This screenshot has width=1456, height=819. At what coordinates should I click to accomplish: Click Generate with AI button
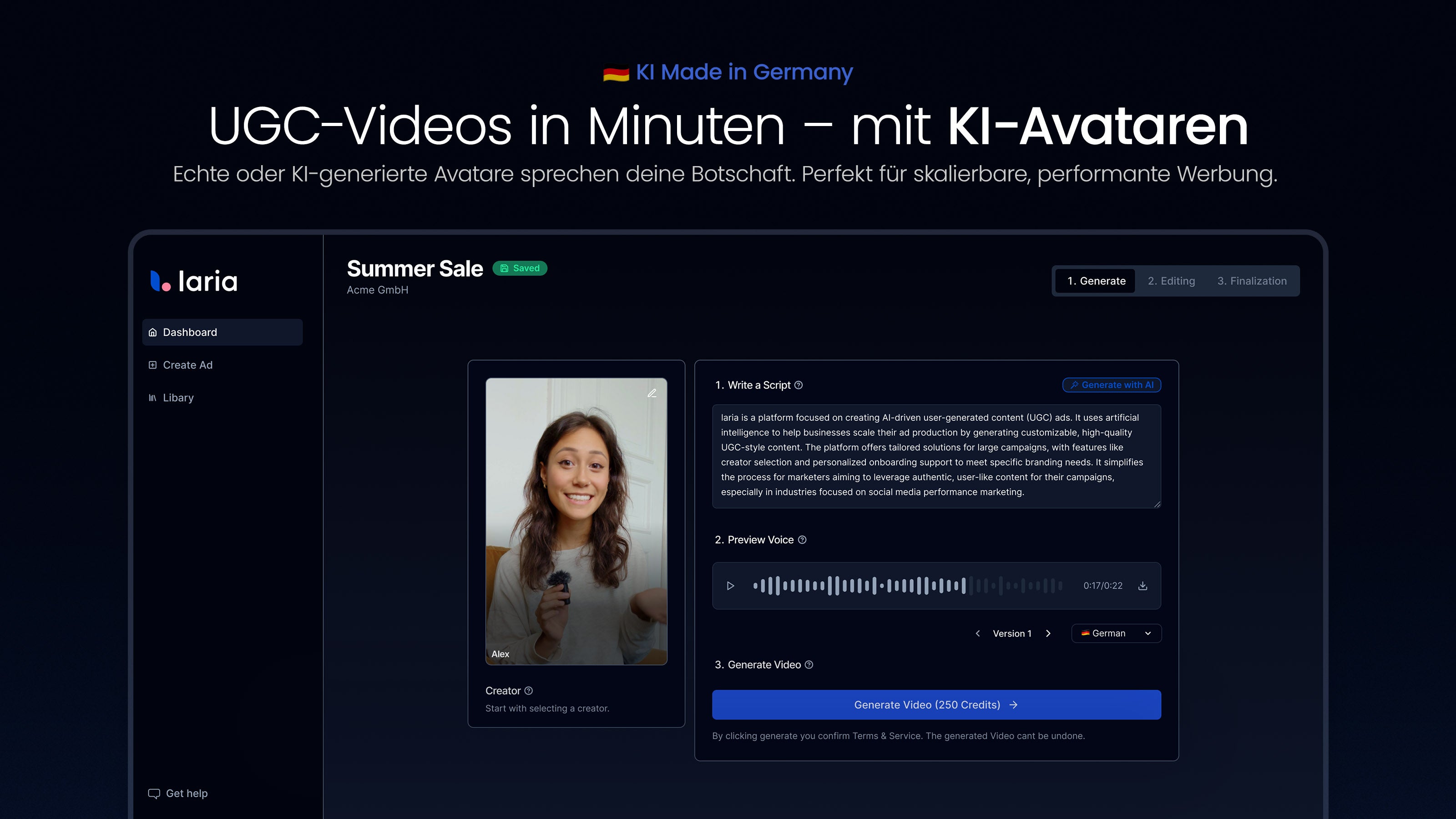1111,385
